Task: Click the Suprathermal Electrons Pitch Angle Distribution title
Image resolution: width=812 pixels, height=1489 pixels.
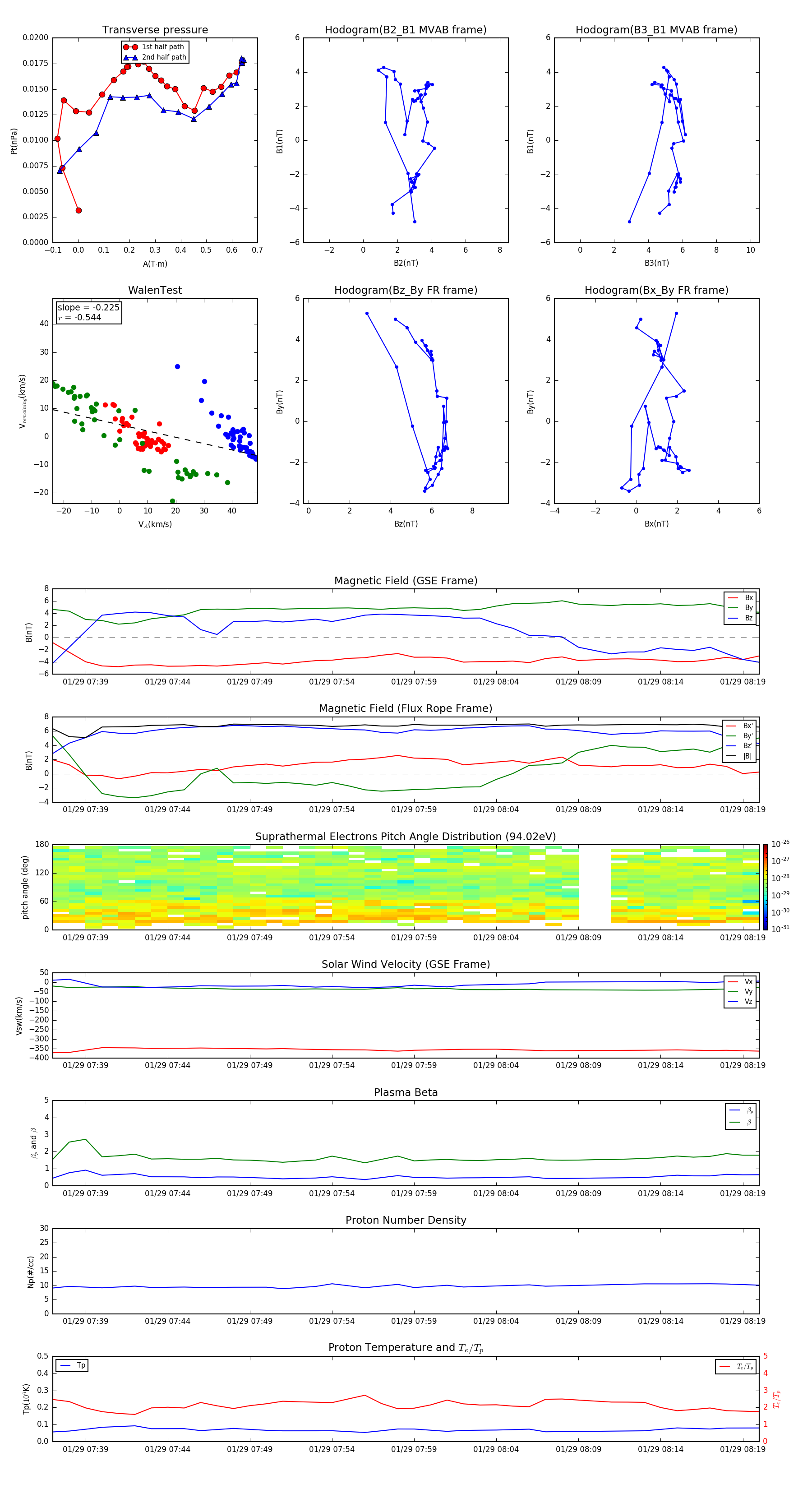Action: (x=406, y=837)
